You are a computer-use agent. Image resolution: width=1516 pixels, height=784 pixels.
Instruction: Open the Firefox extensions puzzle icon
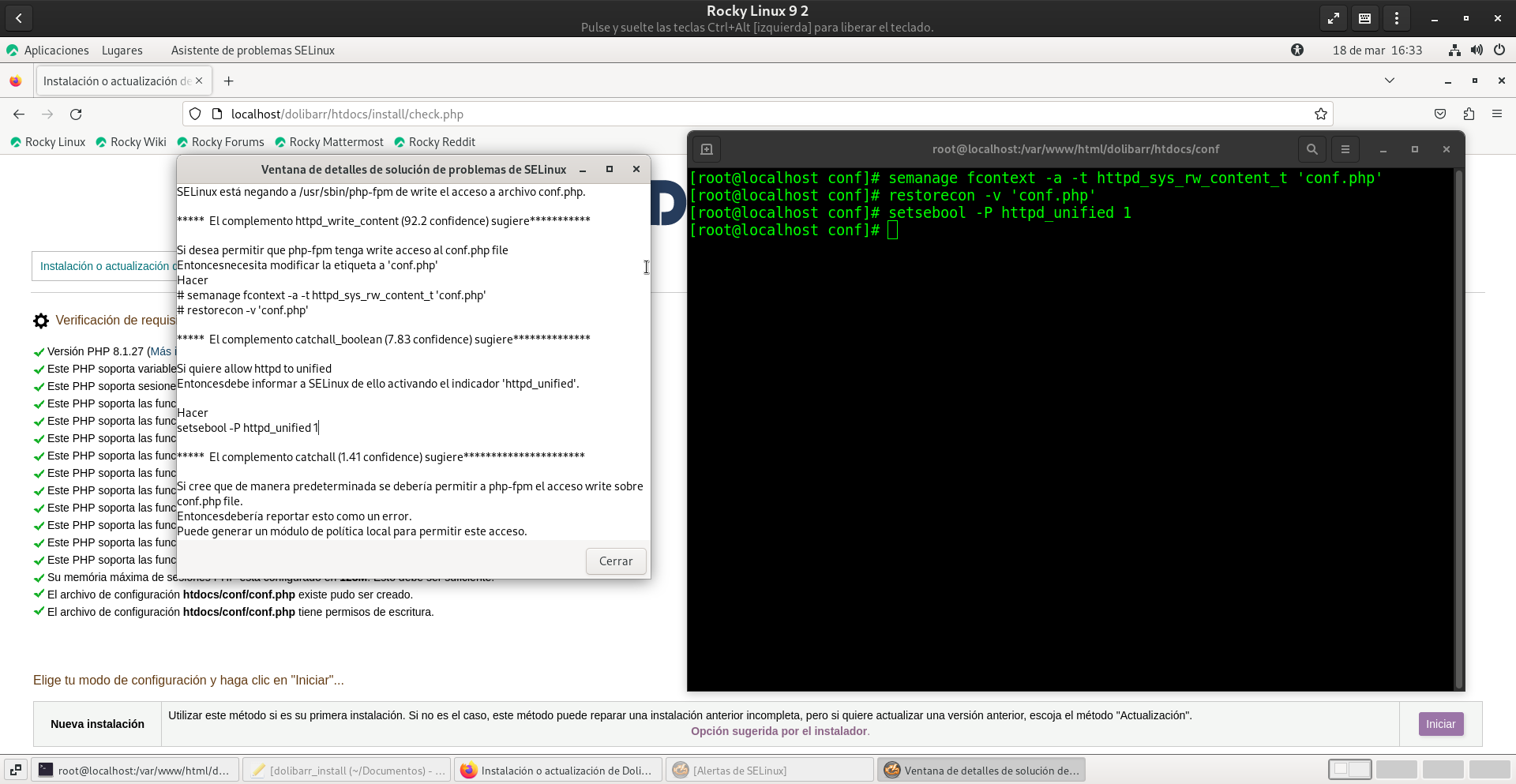(1469, 114)
